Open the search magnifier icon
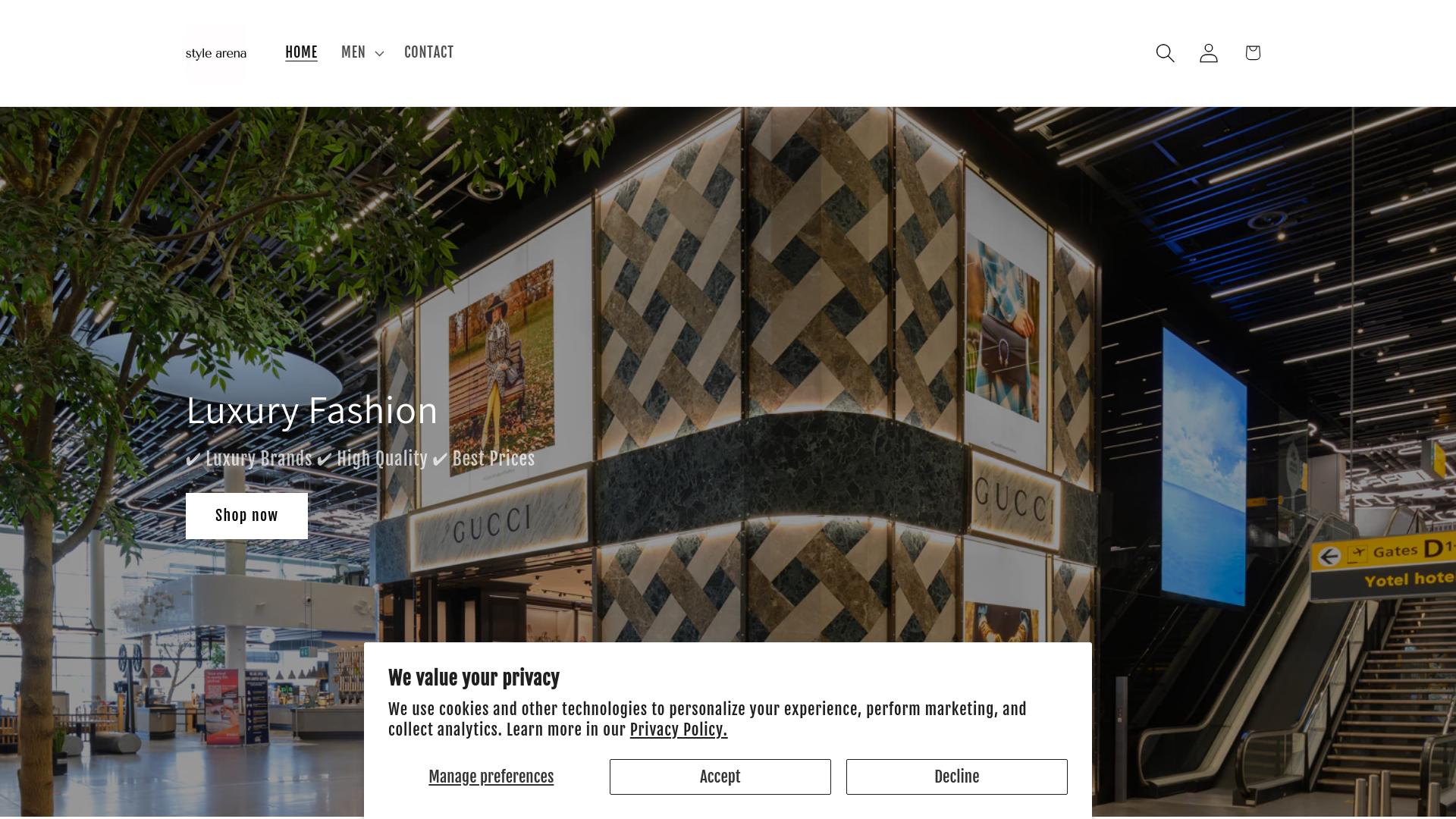 (x=1165, y=53)
